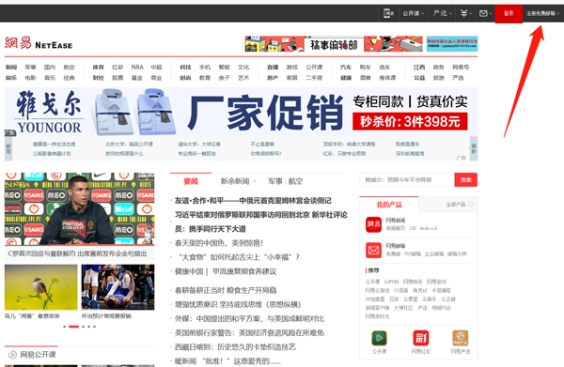Click the red 登录 login button
Screen dimensions: 564x367
pos(509,14)
